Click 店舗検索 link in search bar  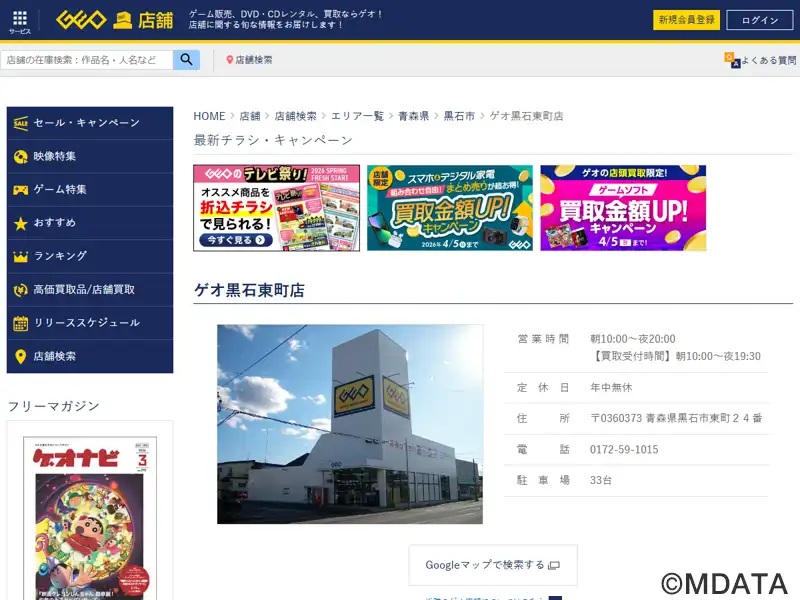254,60
